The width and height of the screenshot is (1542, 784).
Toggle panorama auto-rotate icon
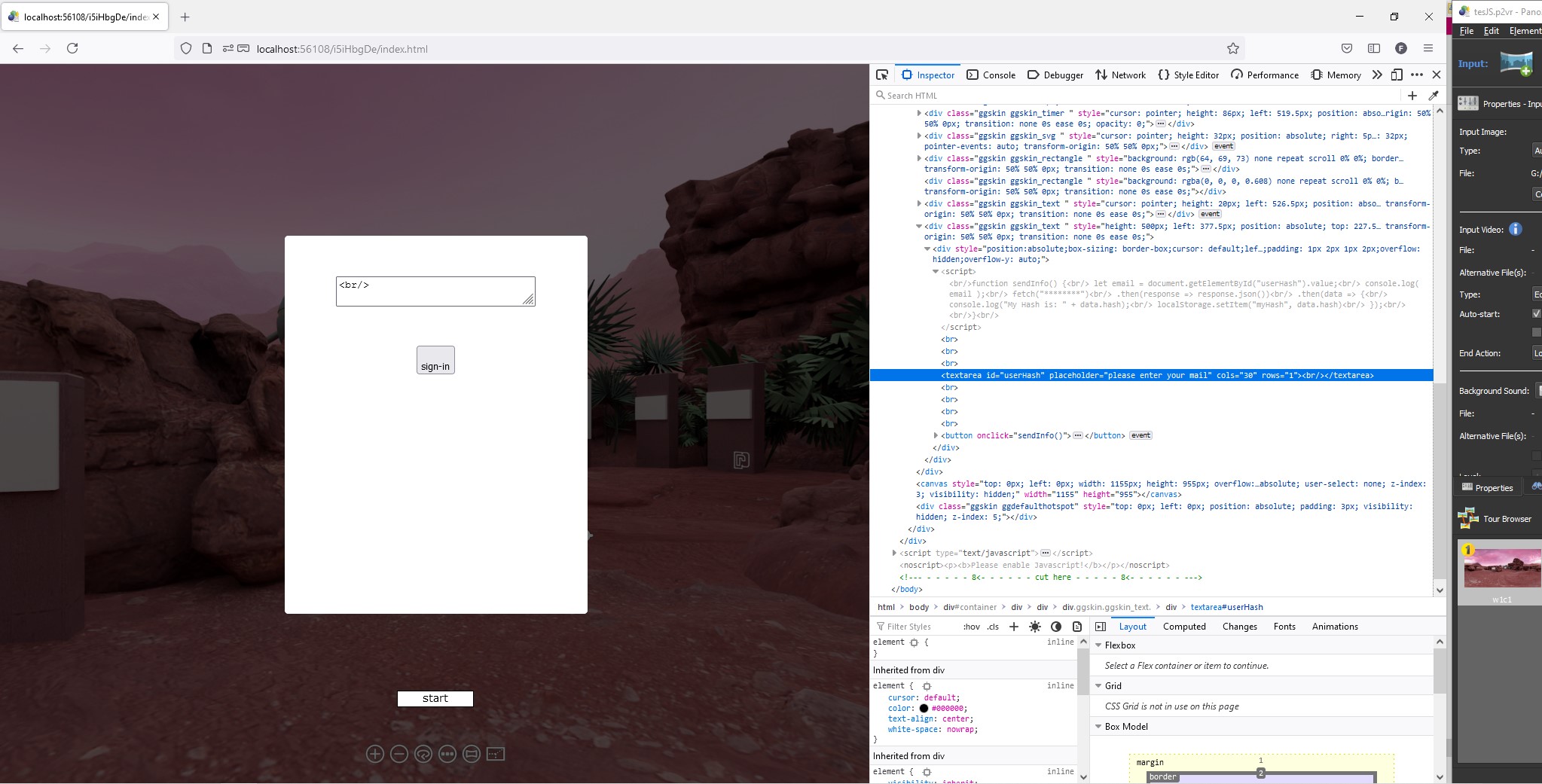pyautogui.click(x=423, y=754)
